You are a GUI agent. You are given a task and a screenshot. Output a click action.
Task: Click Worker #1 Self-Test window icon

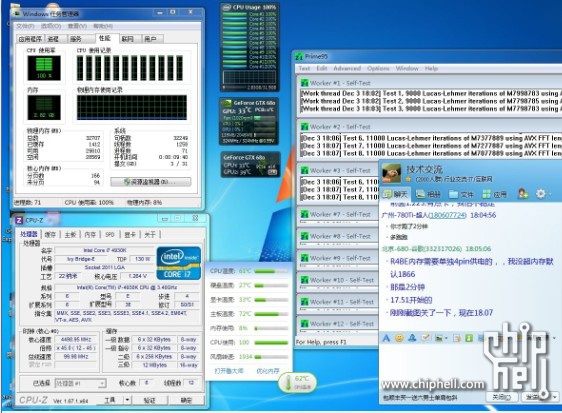tap(305, 83)
